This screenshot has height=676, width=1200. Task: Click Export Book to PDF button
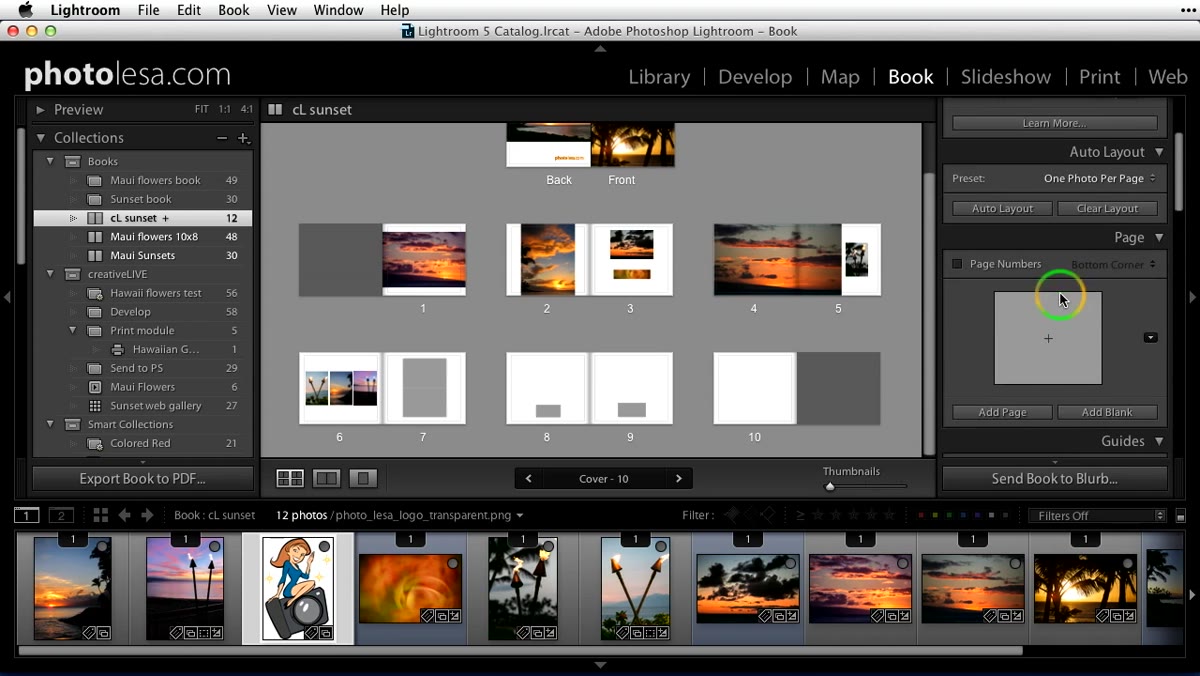click(143, 479)
